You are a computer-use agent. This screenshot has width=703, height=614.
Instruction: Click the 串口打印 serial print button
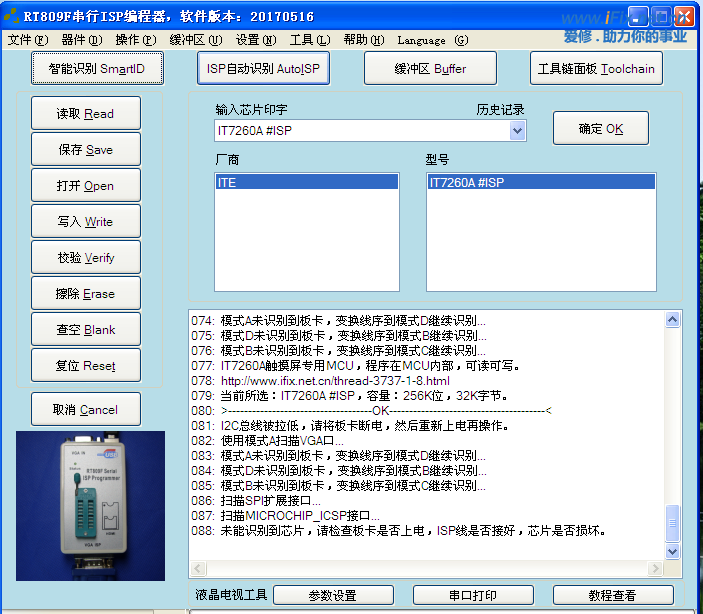click(x=473, y=595)
